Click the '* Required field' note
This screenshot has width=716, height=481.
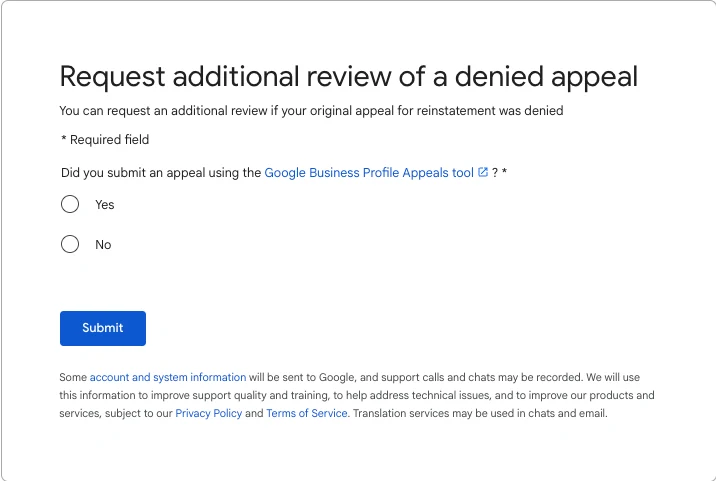(105, 140)
